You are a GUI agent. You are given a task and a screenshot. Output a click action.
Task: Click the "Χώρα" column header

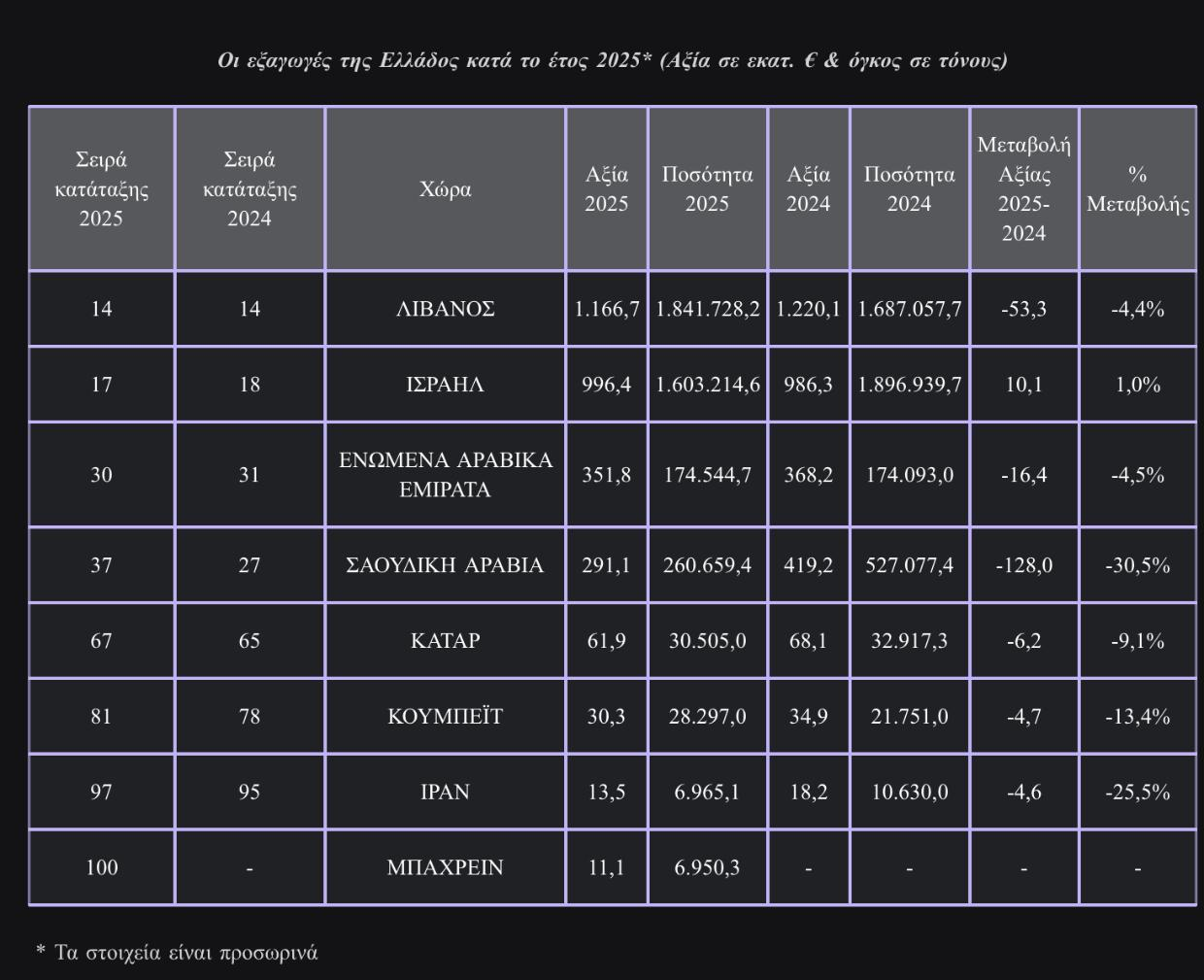pyautogui.click(x=445, y=188)
